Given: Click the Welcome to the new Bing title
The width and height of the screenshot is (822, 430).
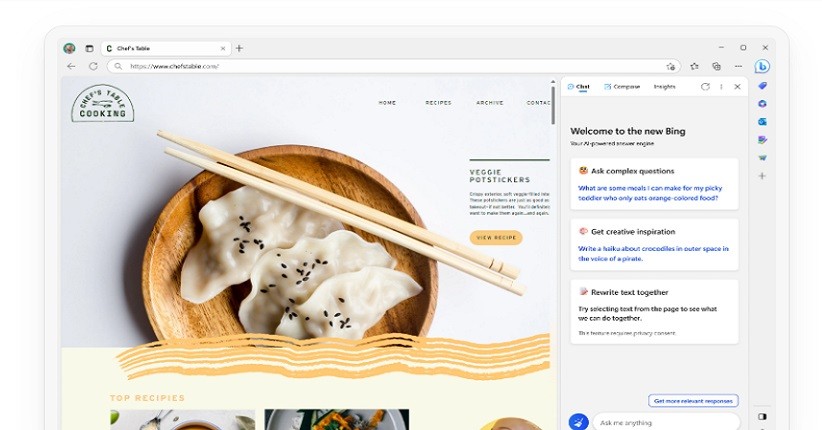Looking at the screenshot, I should point(628,131).
